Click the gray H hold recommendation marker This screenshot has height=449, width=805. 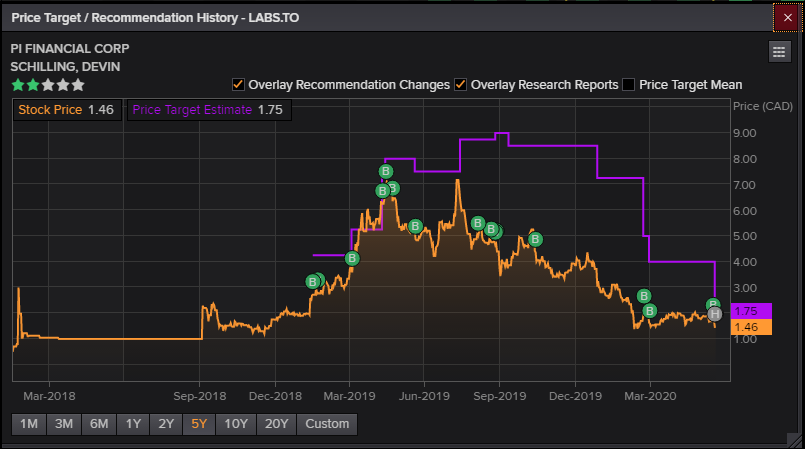(714, 315)
